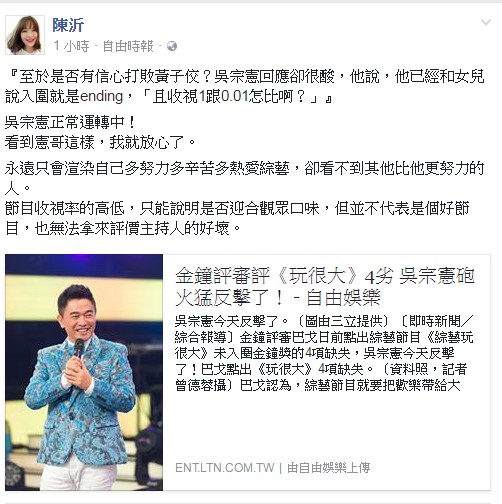Open the post options chevron menu
This screenshot has height=504, width=502.
[486, 23]
